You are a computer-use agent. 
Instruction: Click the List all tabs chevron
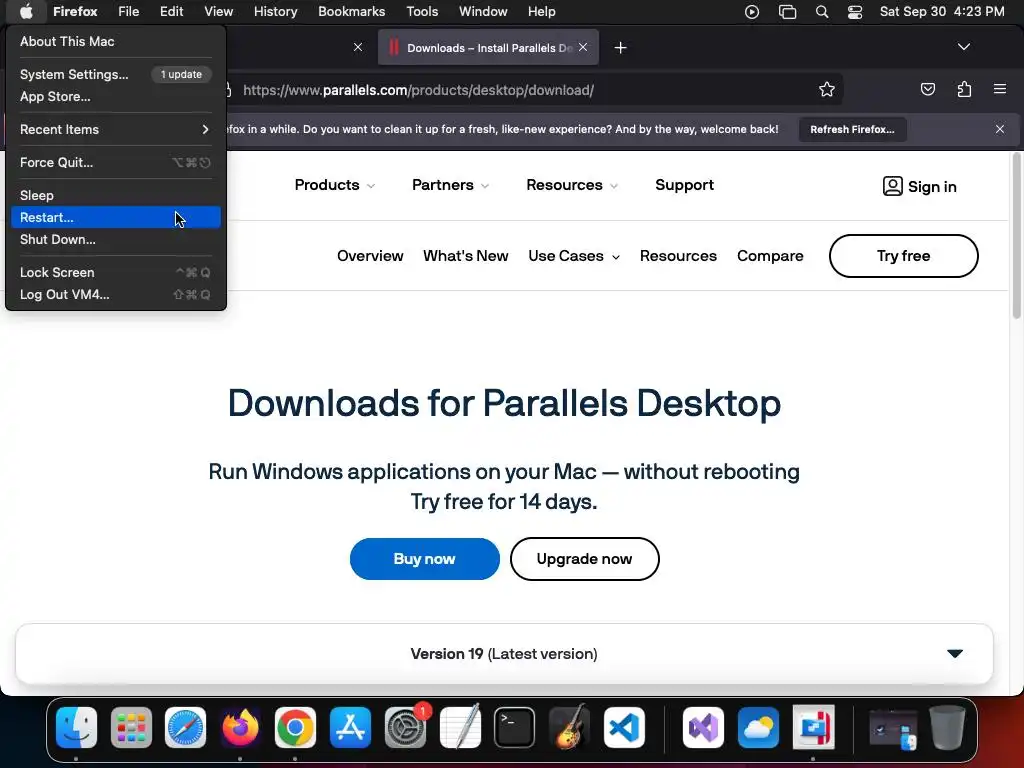pyautogui.click(x=964, y=47)
